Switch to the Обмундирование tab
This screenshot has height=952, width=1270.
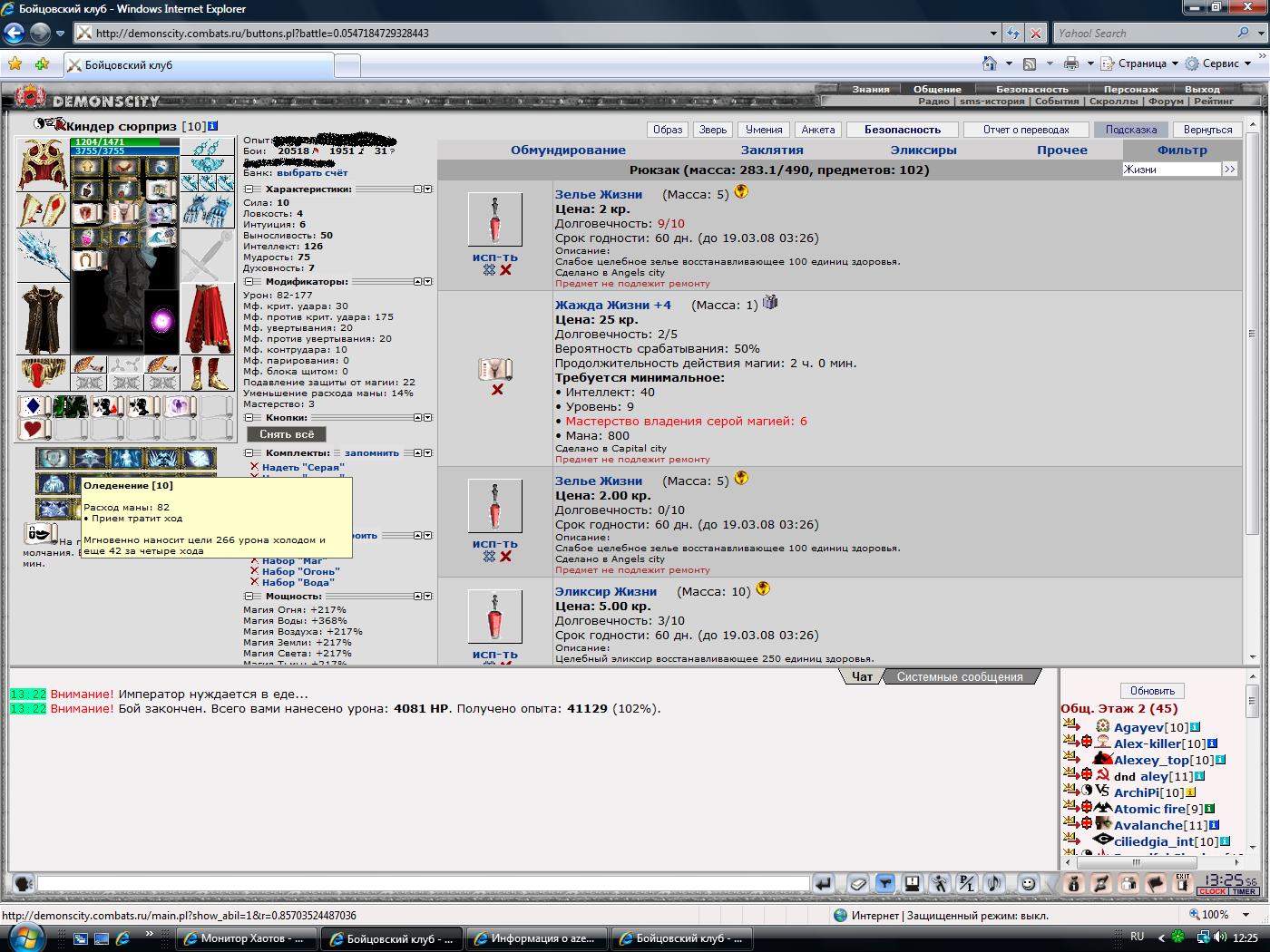[x=568, y=150]
